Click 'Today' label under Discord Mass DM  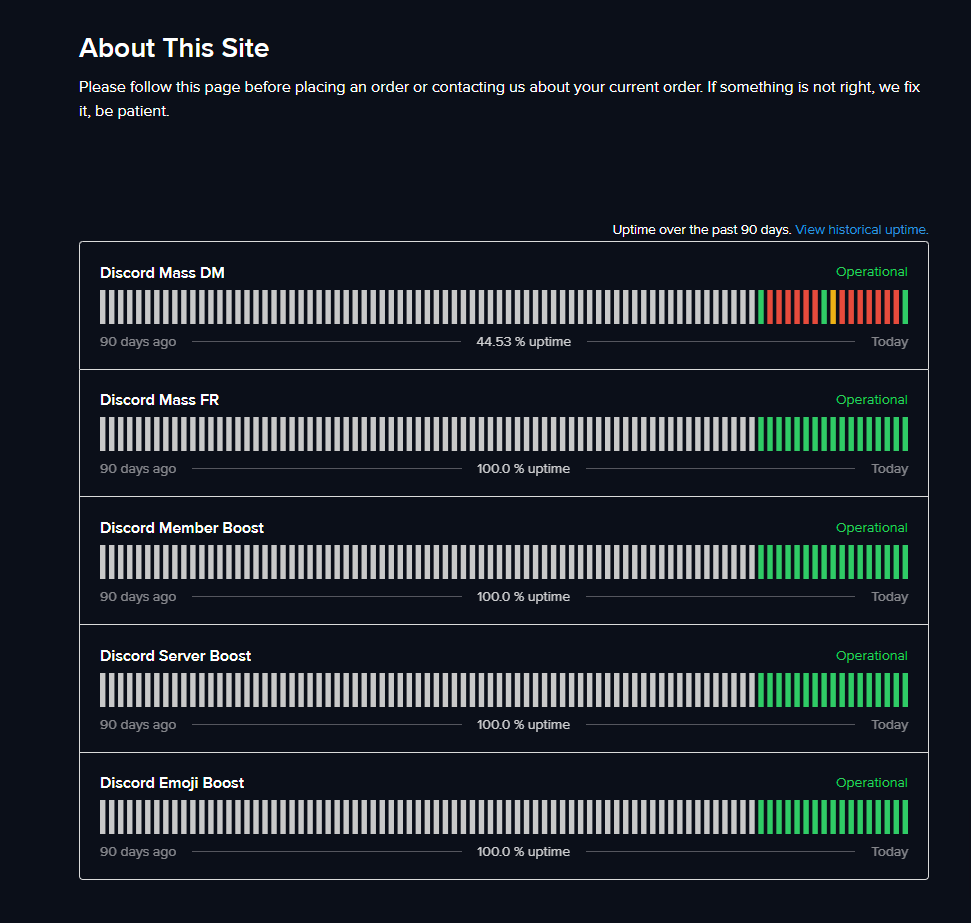click(889, 341)
